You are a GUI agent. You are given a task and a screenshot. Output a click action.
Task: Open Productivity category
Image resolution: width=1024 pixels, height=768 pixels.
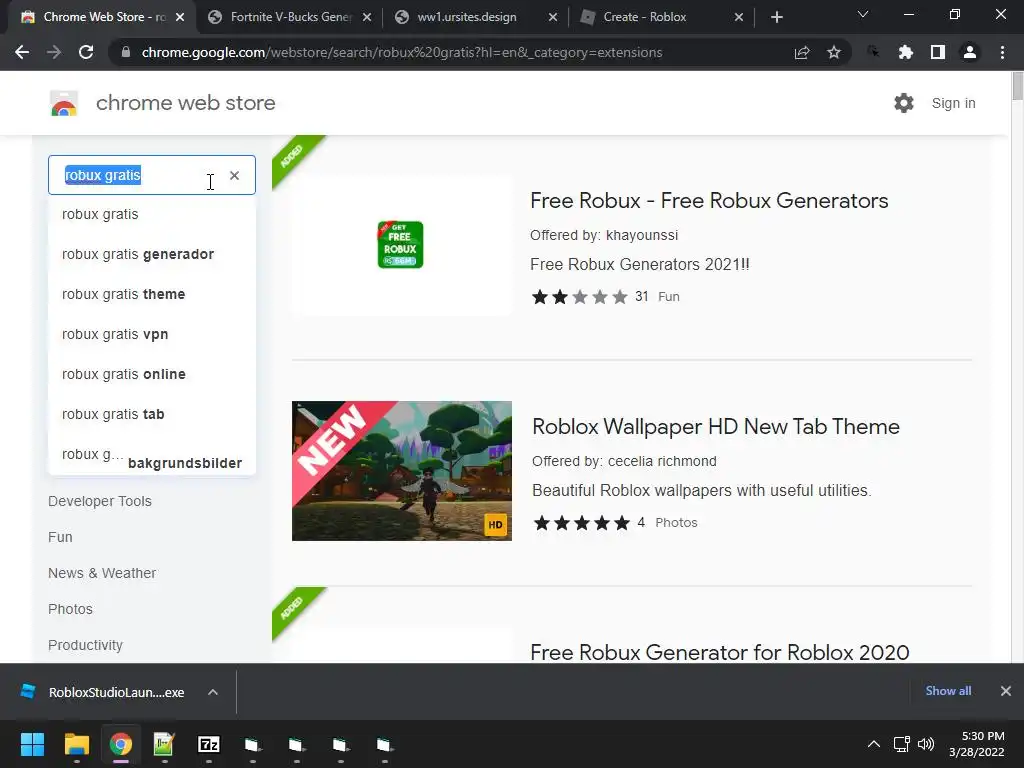click(x=86, y=645)
